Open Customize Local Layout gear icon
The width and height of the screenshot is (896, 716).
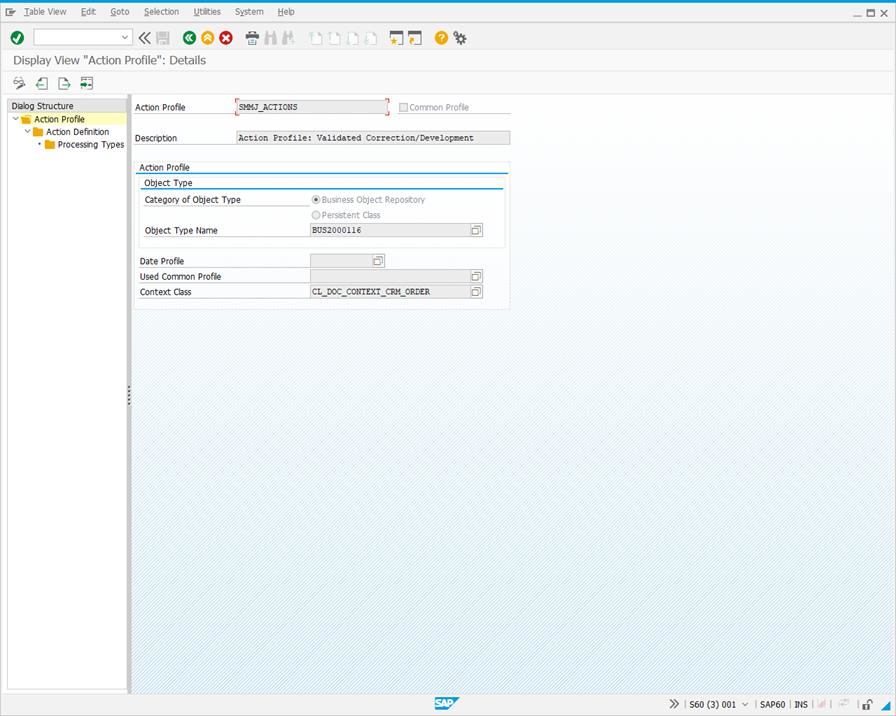coord(460,37)
